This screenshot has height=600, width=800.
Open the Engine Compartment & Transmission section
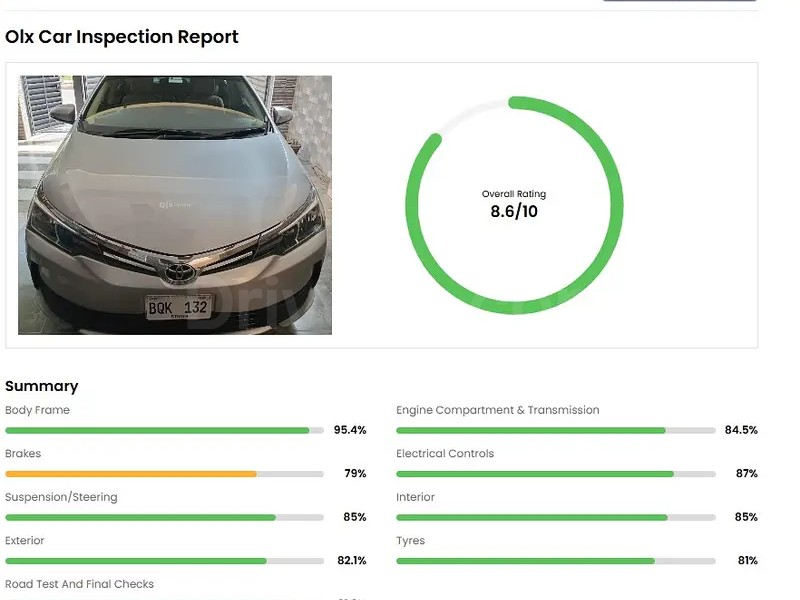click(497, 410)
